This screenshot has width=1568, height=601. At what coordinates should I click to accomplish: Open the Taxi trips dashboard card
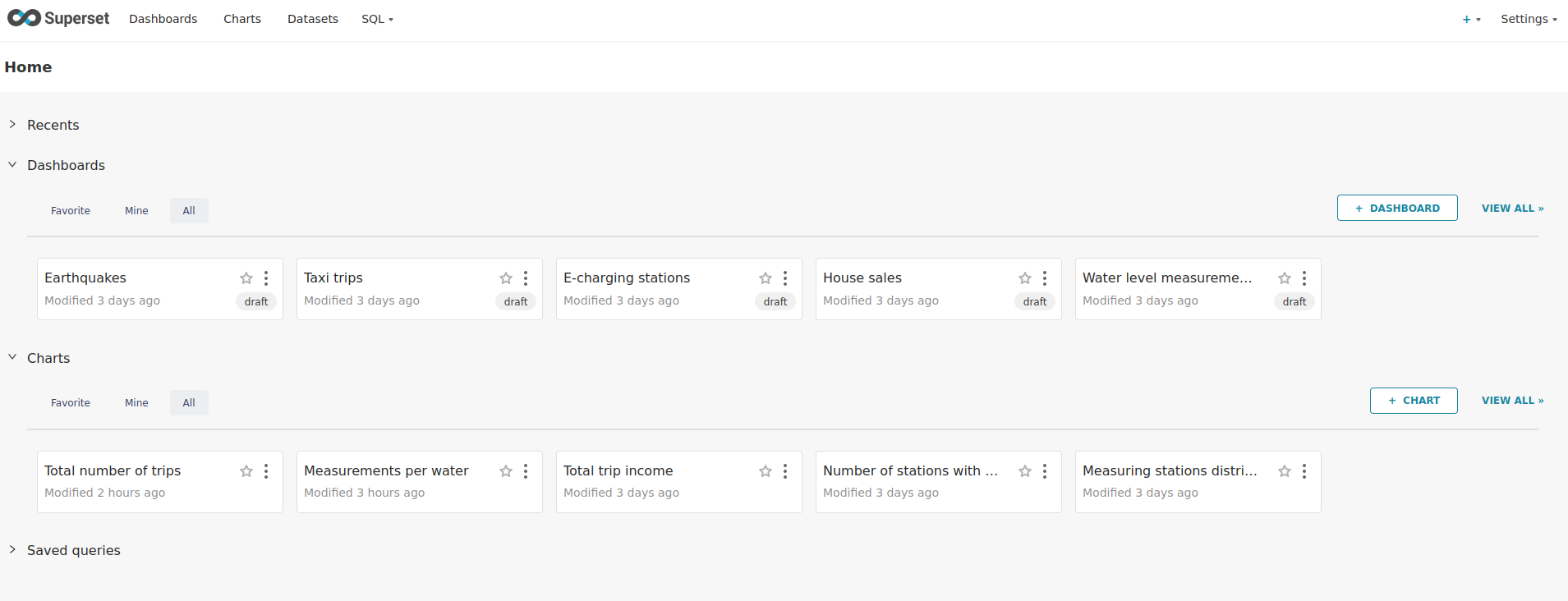(x=333, y=278)
